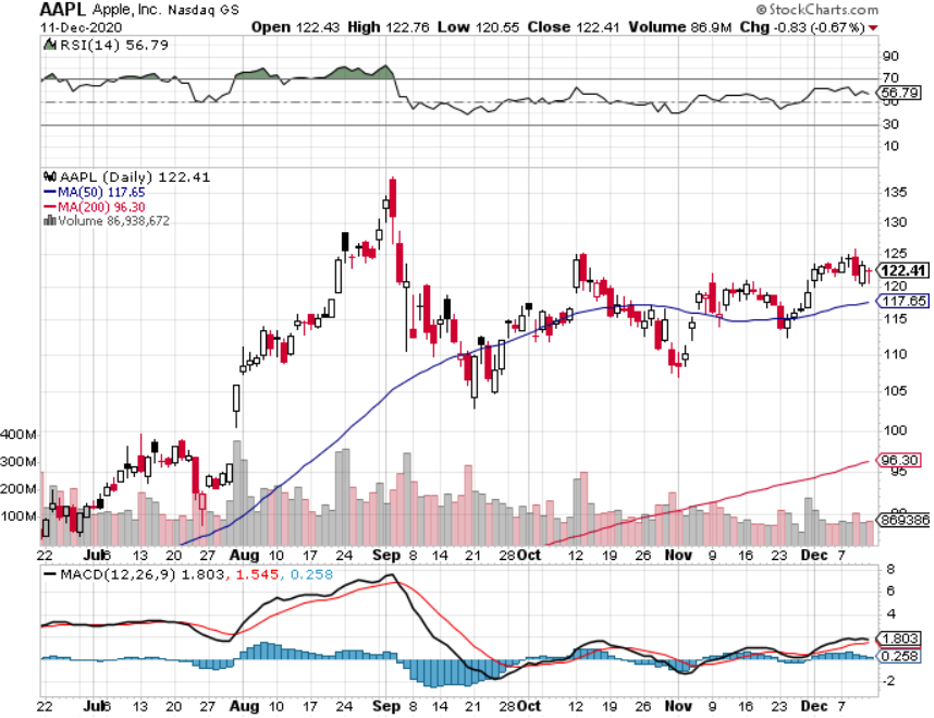Click the 117.65 MA(50) price tag
The height and width of the screenshot is (718, 934).
(x=903, y=301)
